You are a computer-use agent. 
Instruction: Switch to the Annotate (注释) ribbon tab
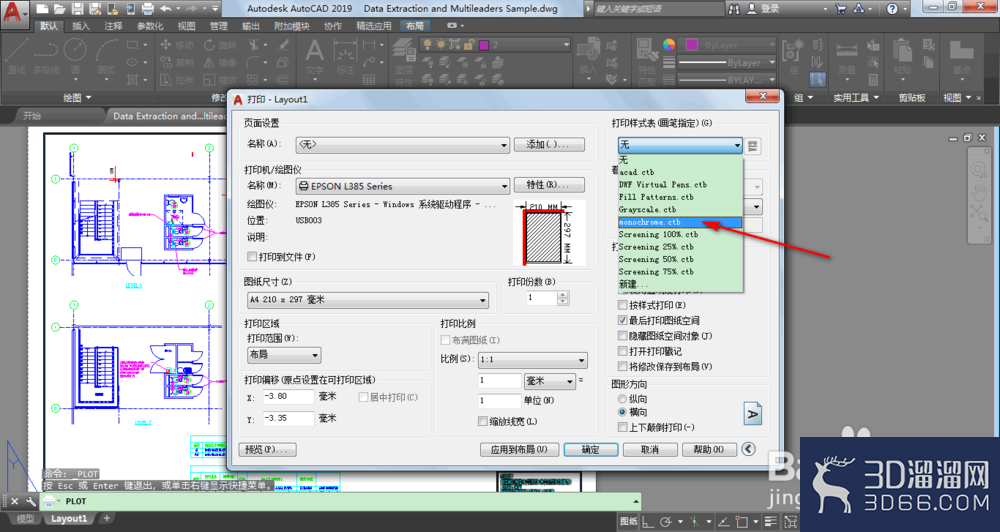pos(114,26)
